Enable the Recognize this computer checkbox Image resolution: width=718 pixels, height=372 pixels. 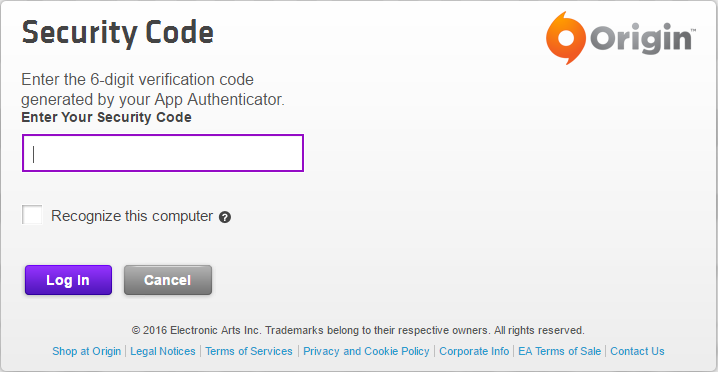[x=32, y=215]
